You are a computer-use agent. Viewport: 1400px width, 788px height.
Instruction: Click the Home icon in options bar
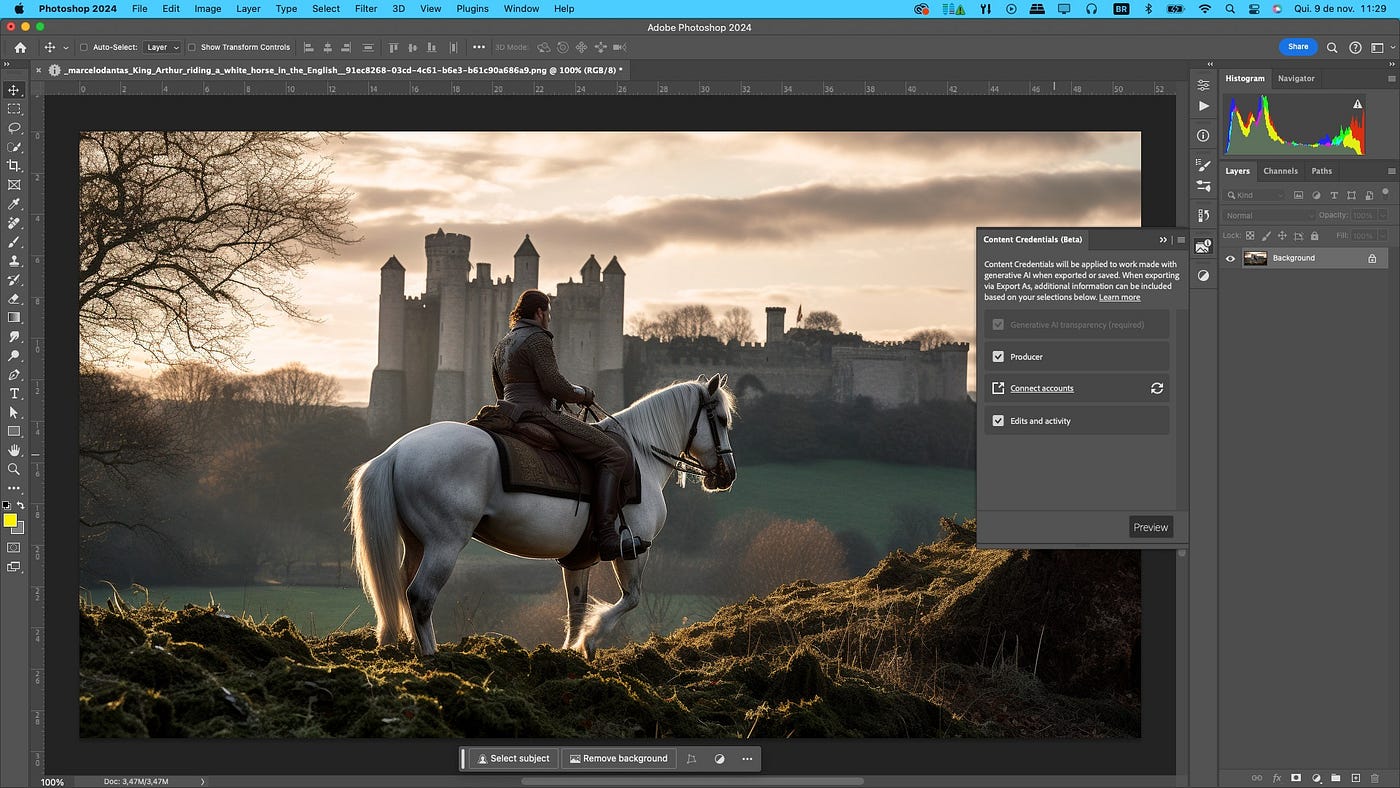(20, 47)
